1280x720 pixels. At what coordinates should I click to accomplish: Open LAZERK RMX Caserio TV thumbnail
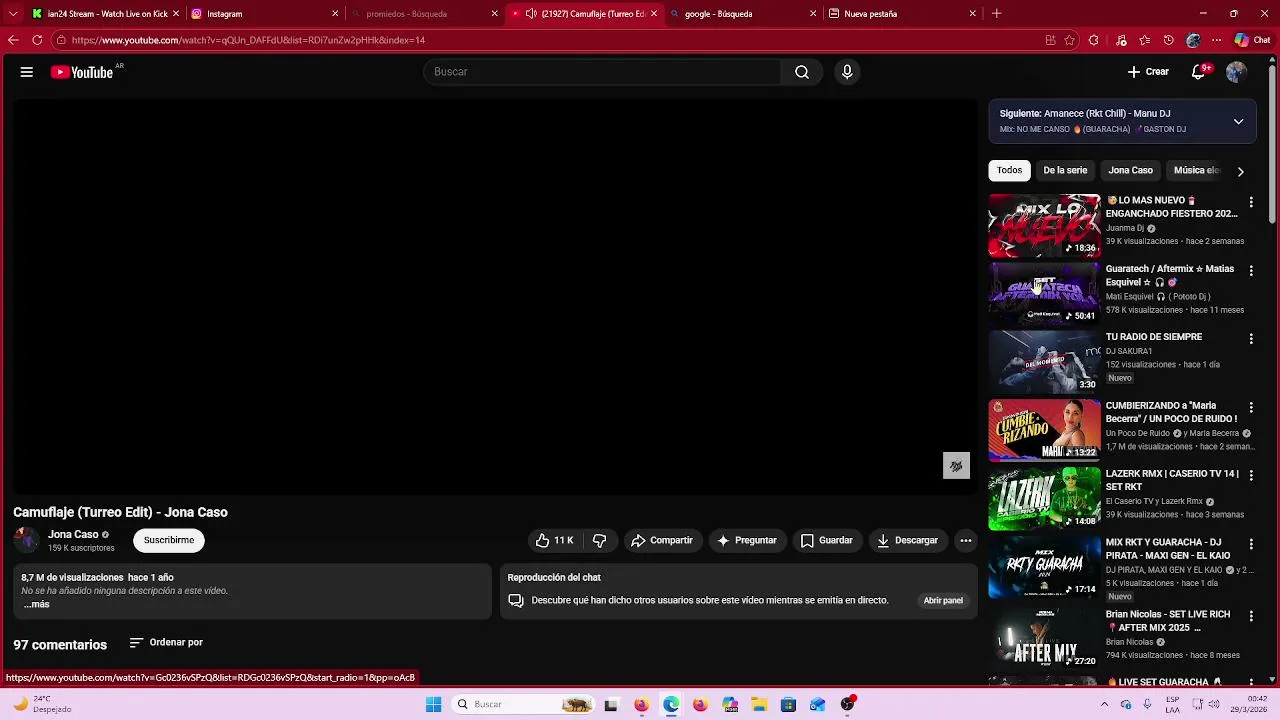[x=1044, y=499]
